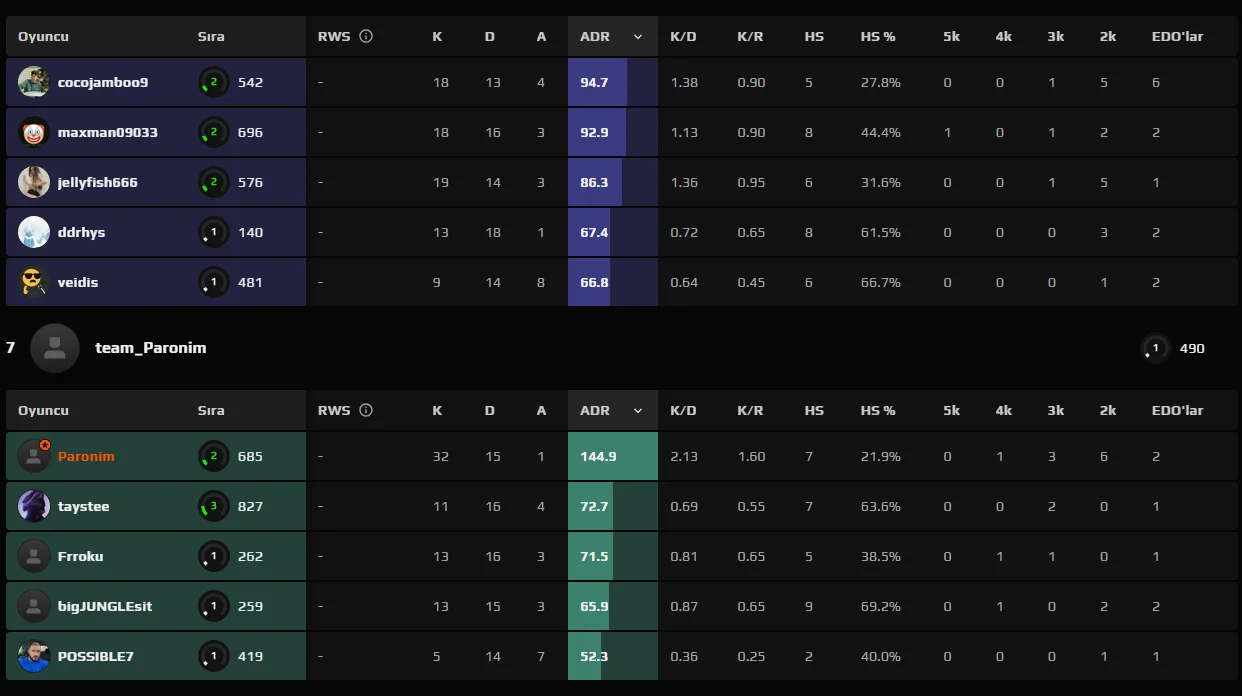Open Paronim's player profile link
1242x696 pixels.
point(86,456)
